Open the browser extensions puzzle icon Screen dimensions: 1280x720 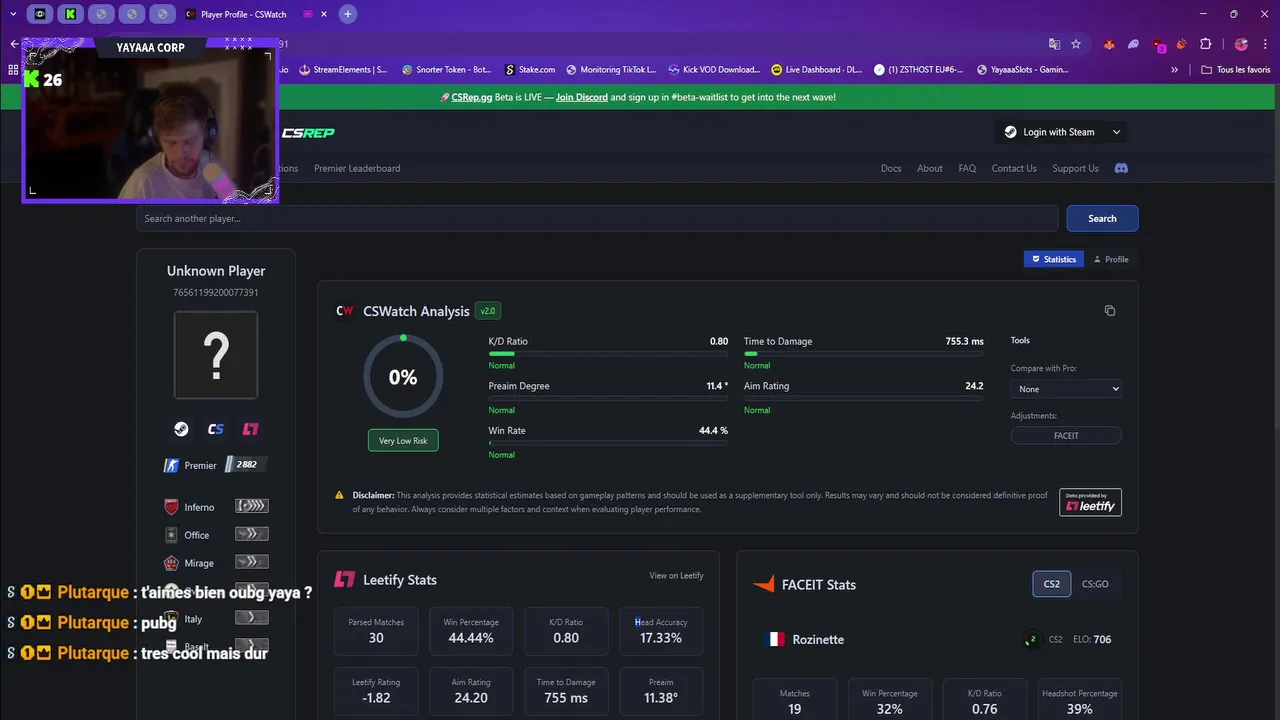tap(1206, 44)
